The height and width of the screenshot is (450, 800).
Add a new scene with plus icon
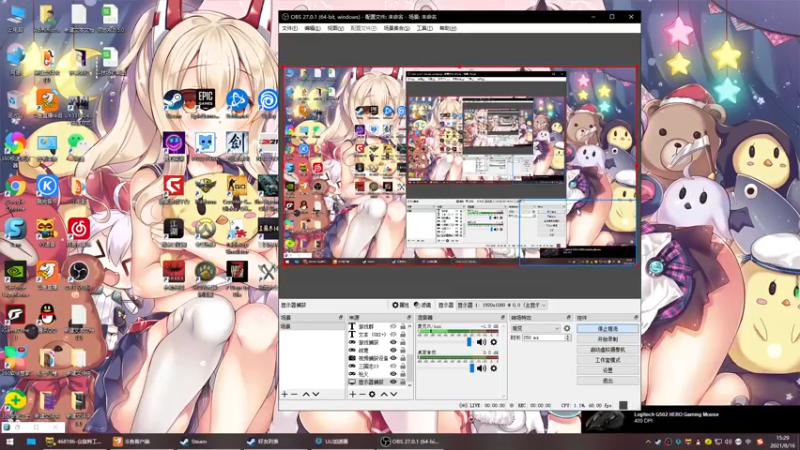285,394
